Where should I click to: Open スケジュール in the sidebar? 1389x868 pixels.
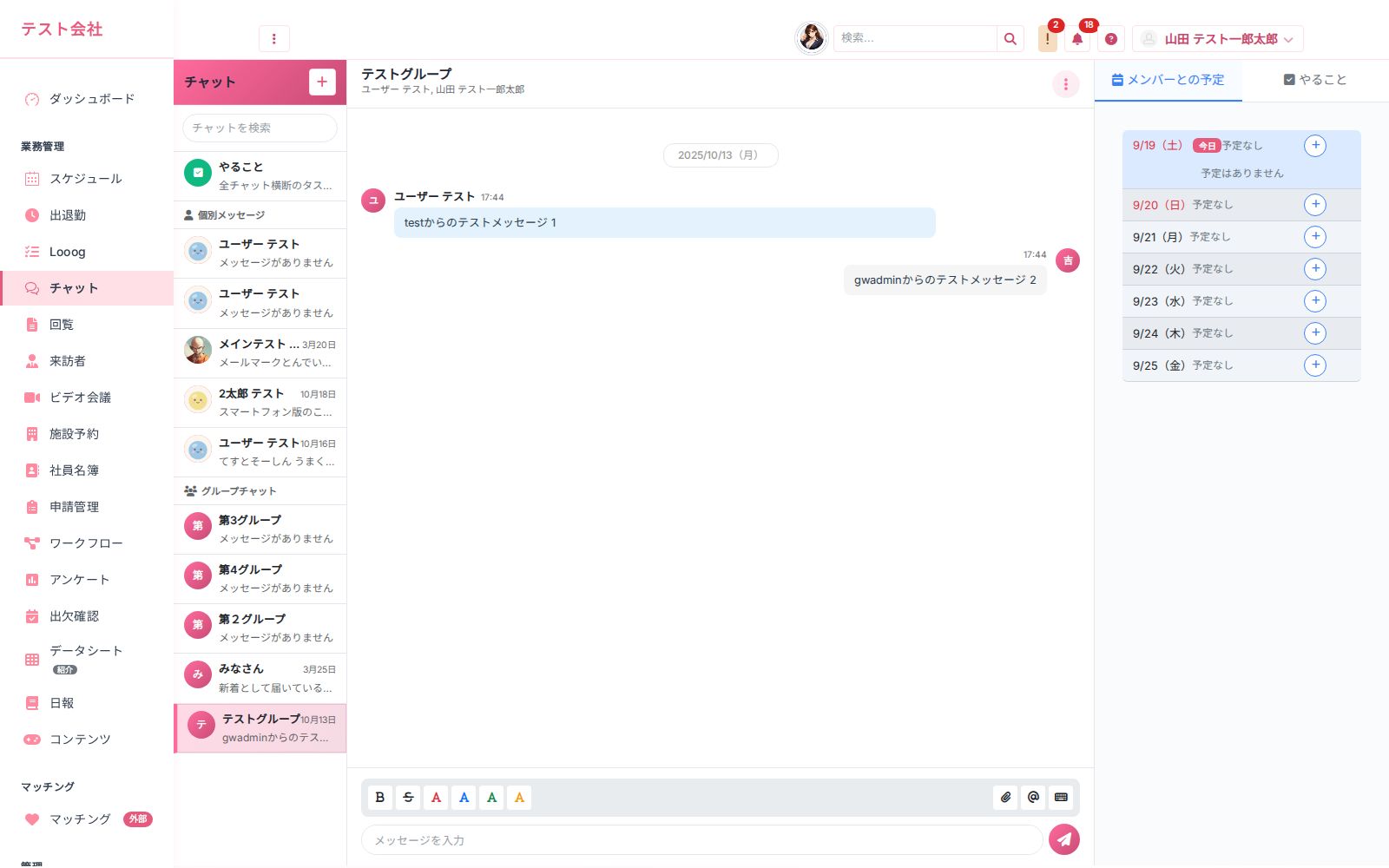click(87, 179)
